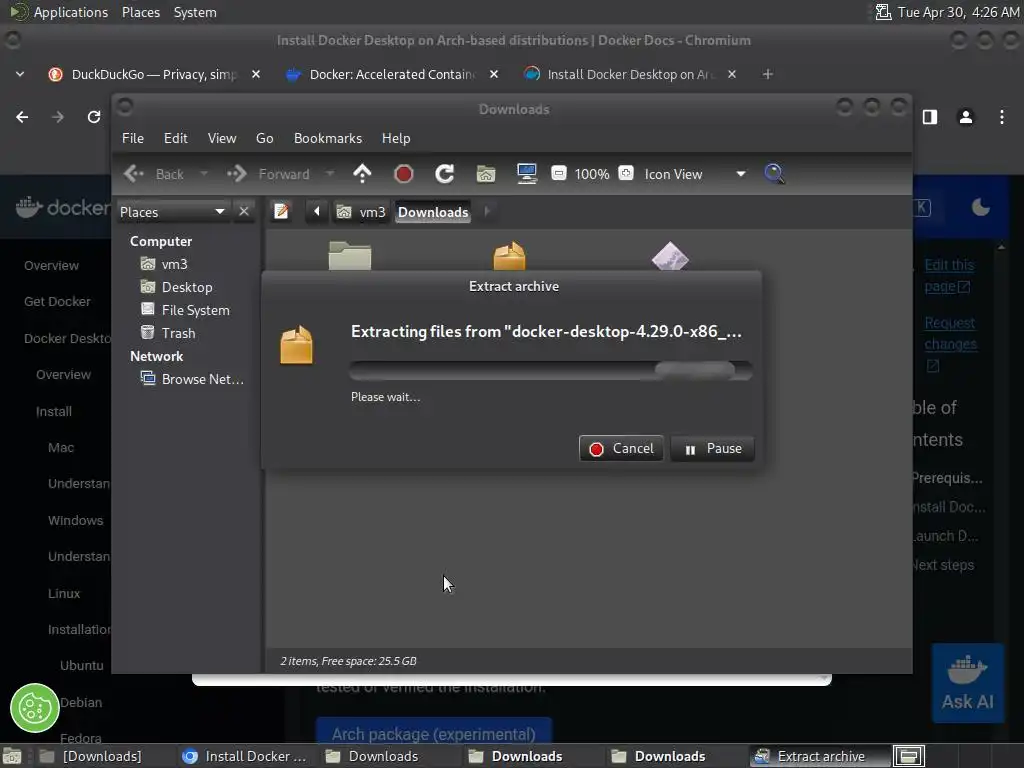
Task: Reload the Chromium page
Action: point(94,117)
